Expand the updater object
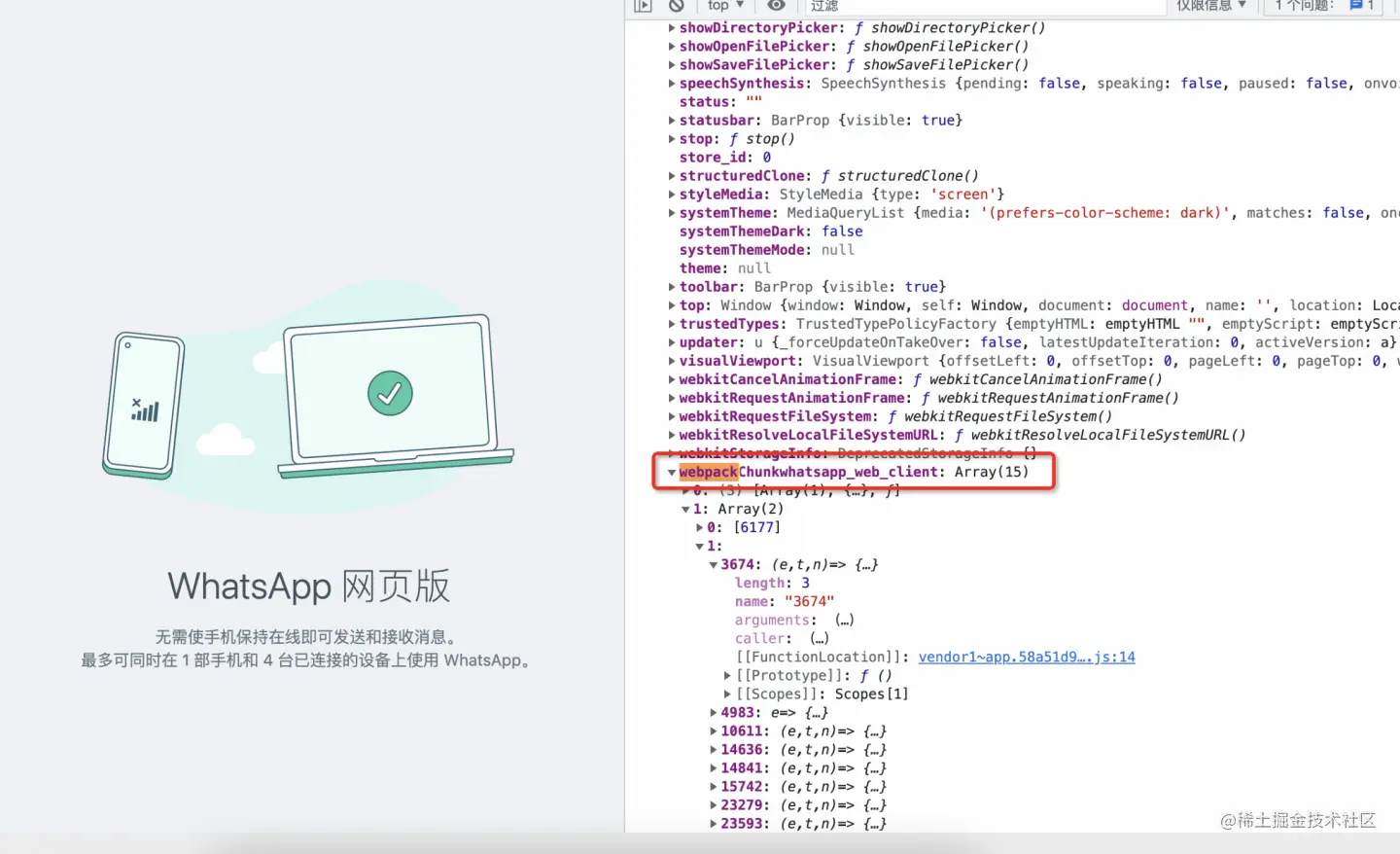This screenshot has height=854, width=1400. point(672,342)
